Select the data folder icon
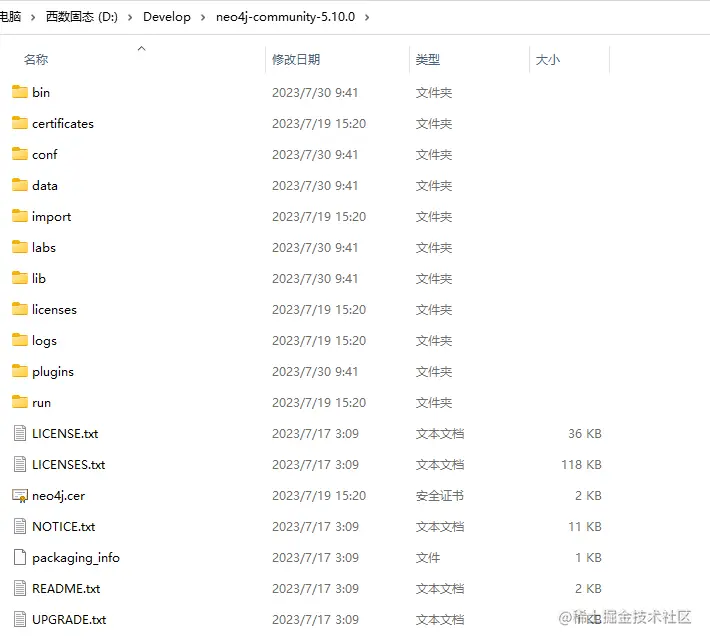The height and width of the screenshot is (644, 710). pyautogui.click(x=19, y=185)
